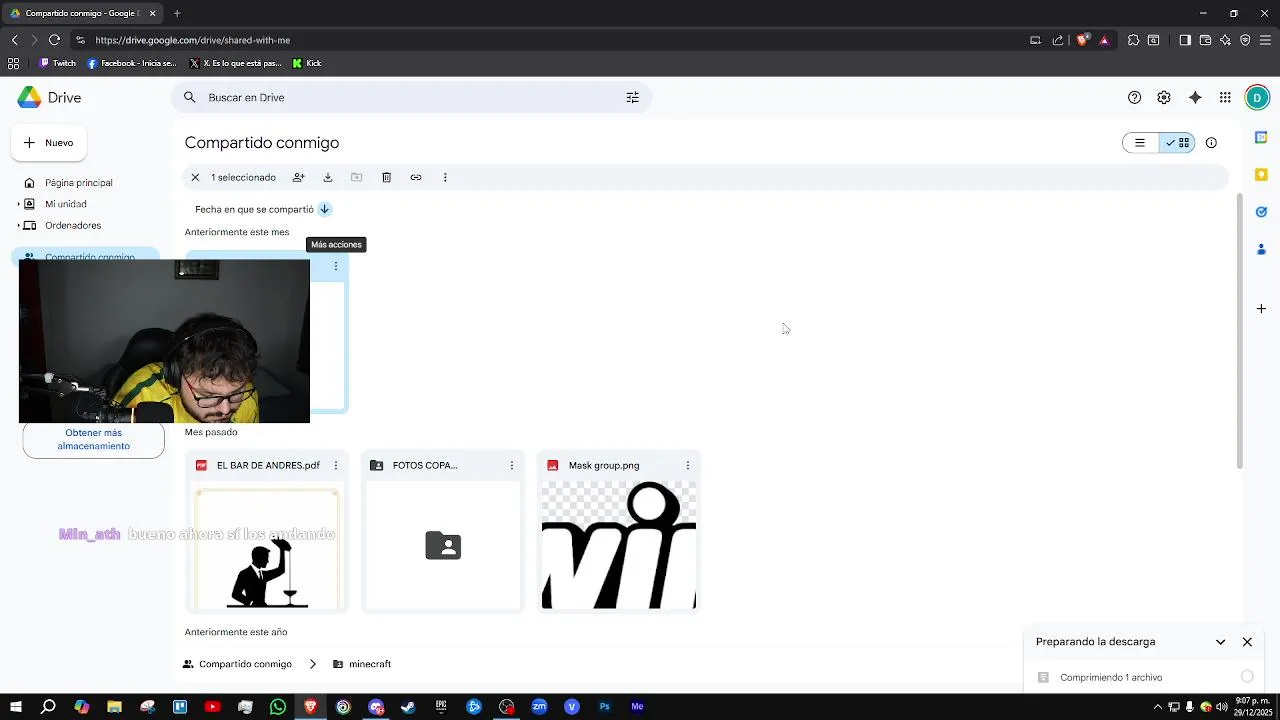Open Mi unidad in sidebar

pos(66,204)
